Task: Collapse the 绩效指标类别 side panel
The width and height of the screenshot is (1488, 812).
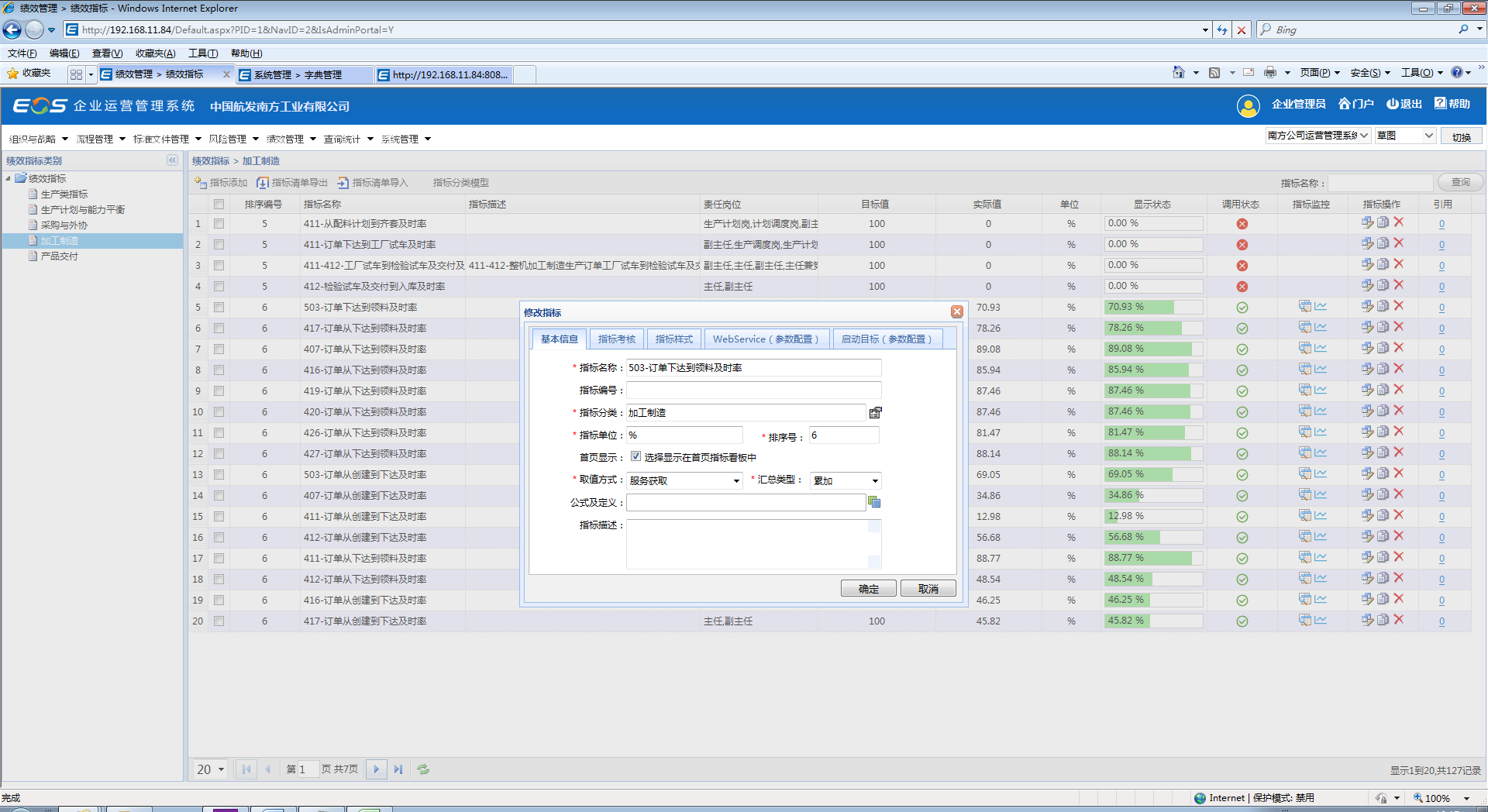Action: click(172, 160)
